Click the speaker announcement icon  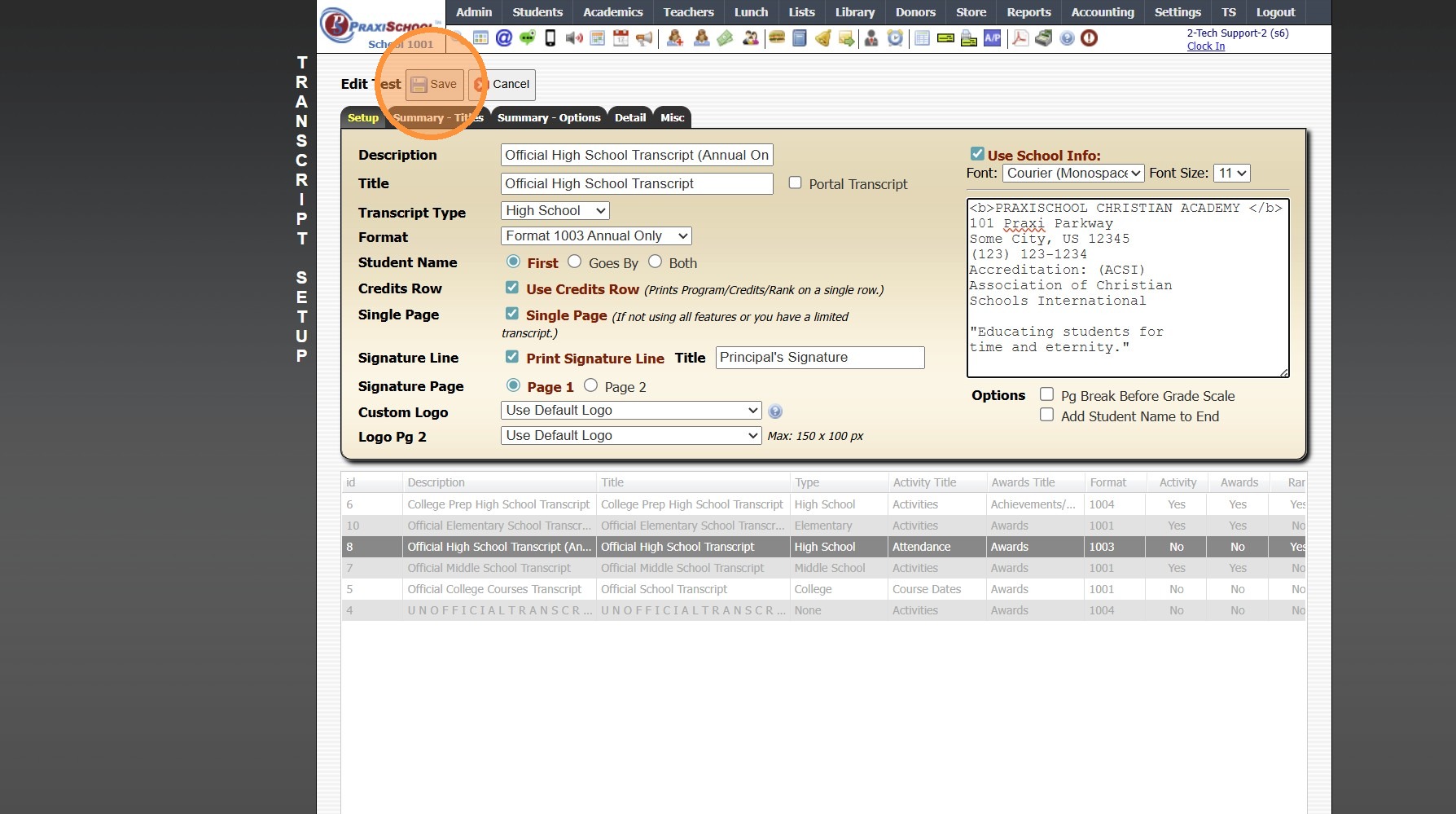pos(574,38)
